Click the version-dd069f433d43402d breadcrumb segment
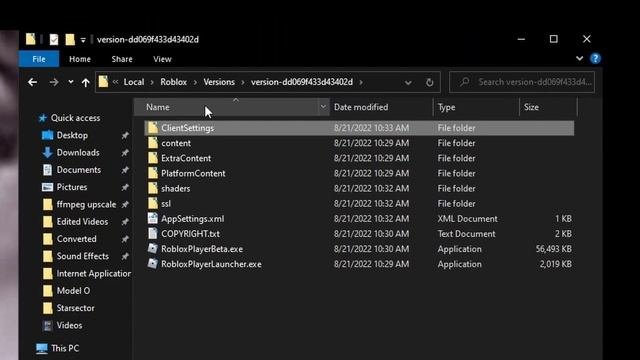This screenshot has height=360, width=640. click(302, 82)
